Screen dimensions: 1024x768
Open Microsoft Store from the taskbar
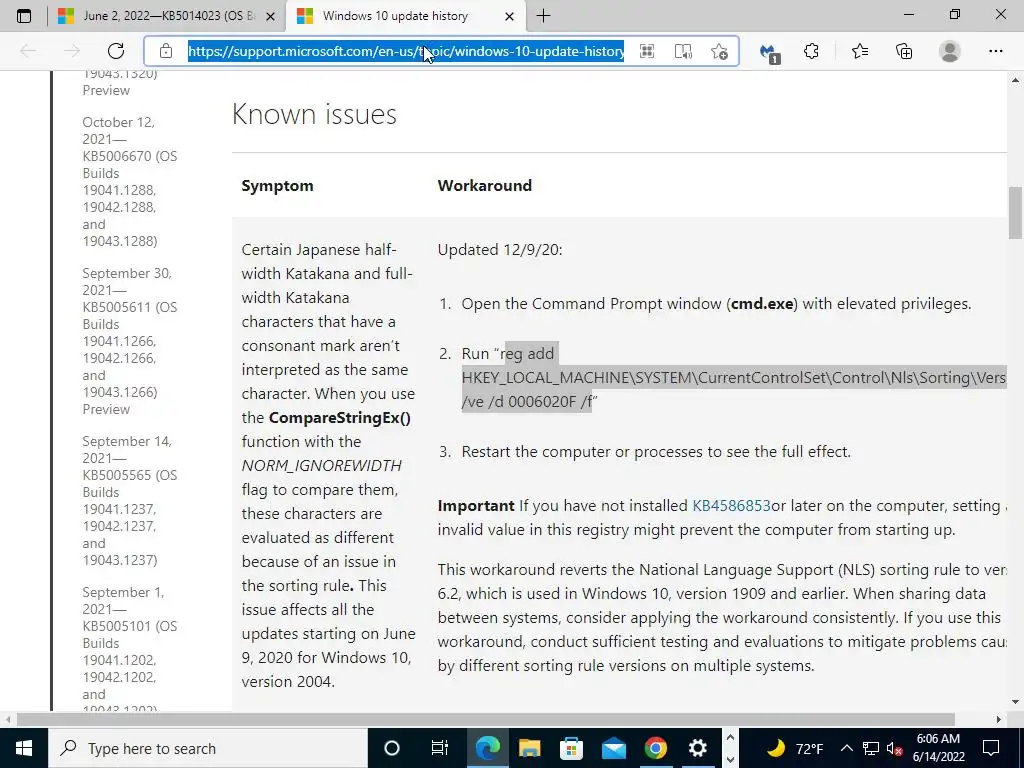click(571, 748)
